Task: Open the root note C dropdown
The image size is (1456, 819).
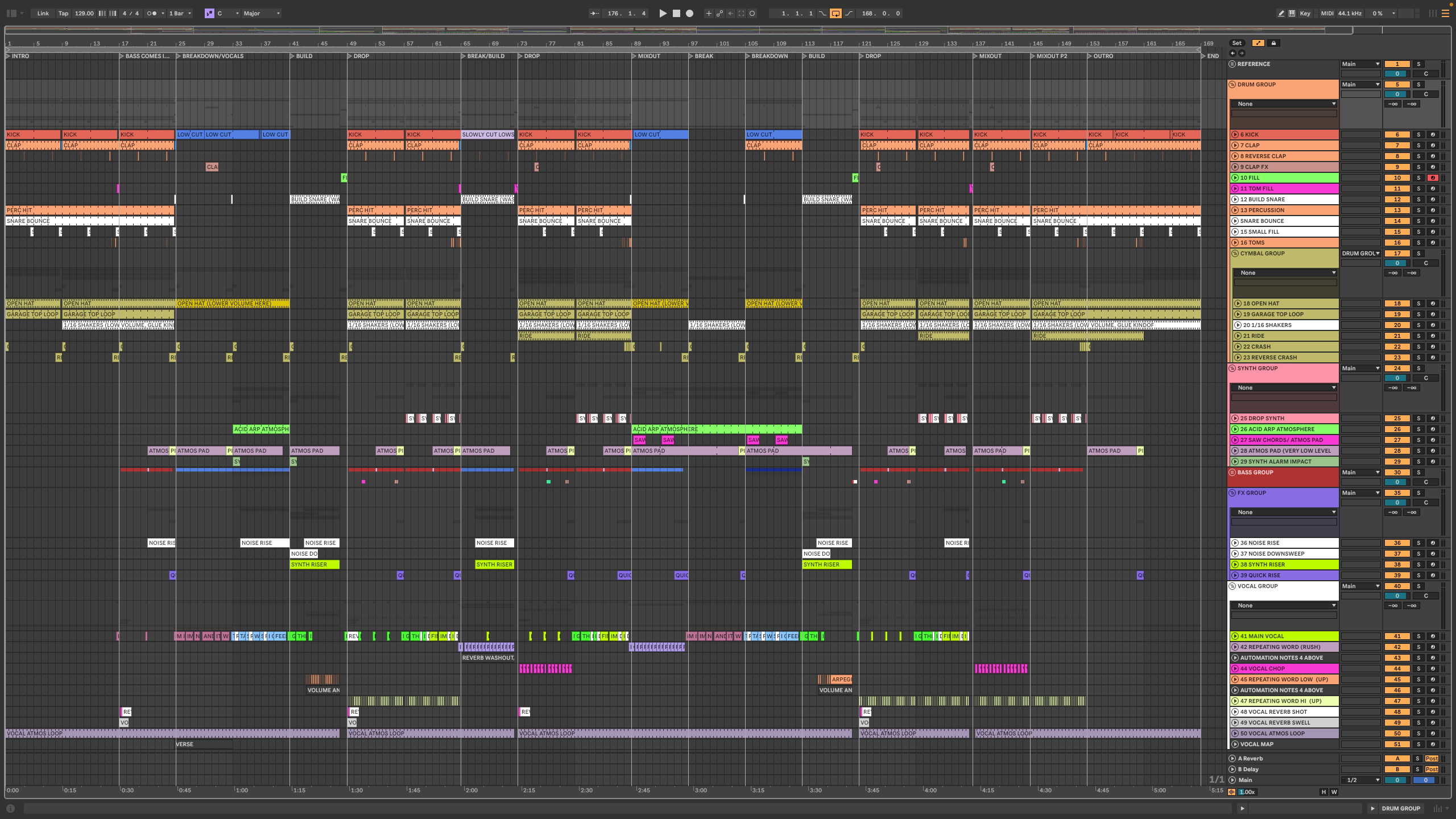Action: [x=228, y=13]
